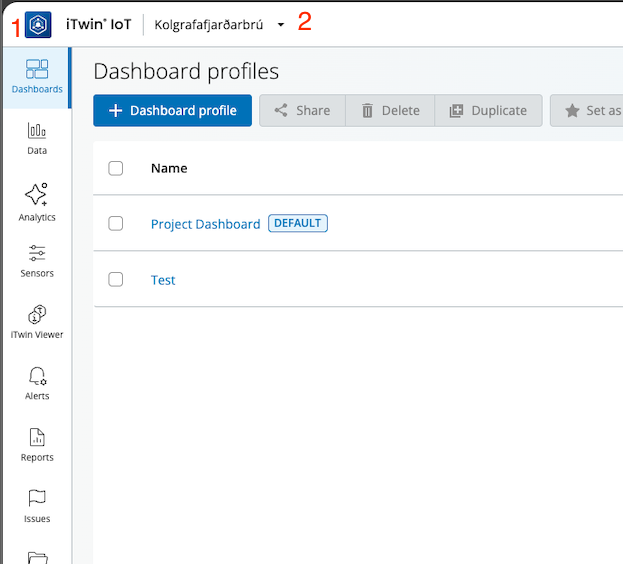Viewport: 623px width, 564px height.
Task: Open the Data section
Action: [x=37, y=139]
